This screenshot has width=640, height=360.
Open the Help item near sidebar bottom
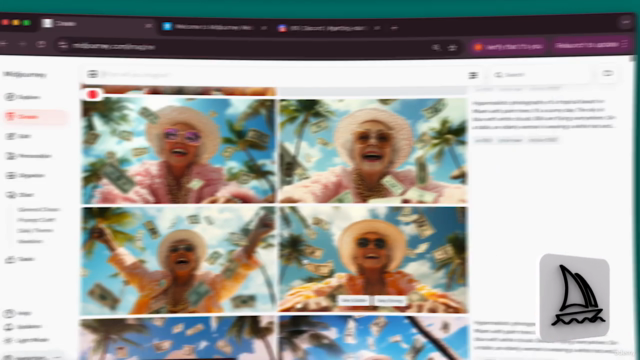(x=18, y=313)
